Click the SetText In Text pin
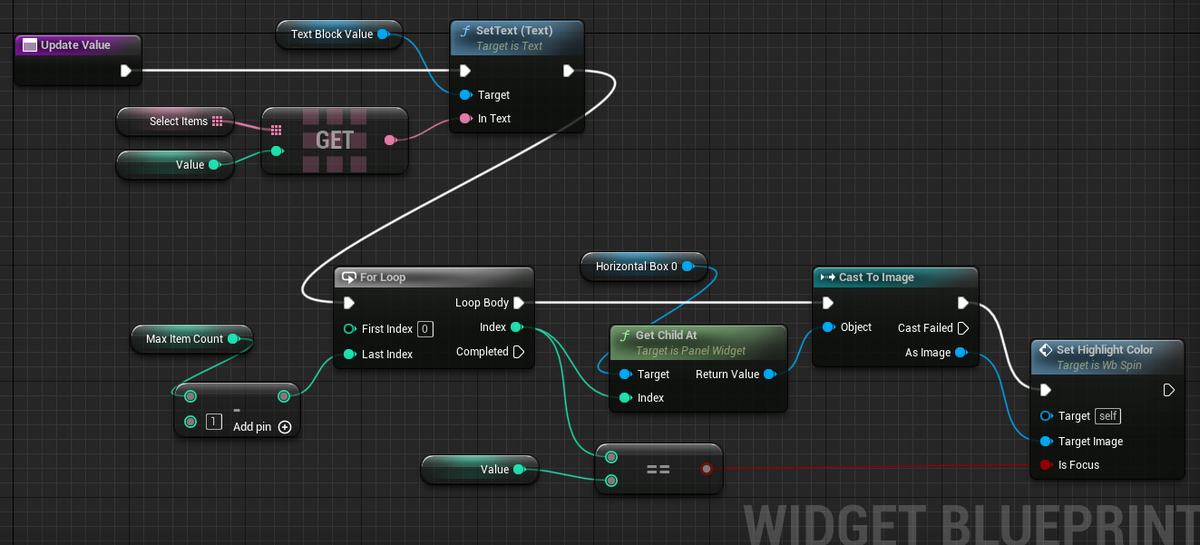 (x=465, y=118)
